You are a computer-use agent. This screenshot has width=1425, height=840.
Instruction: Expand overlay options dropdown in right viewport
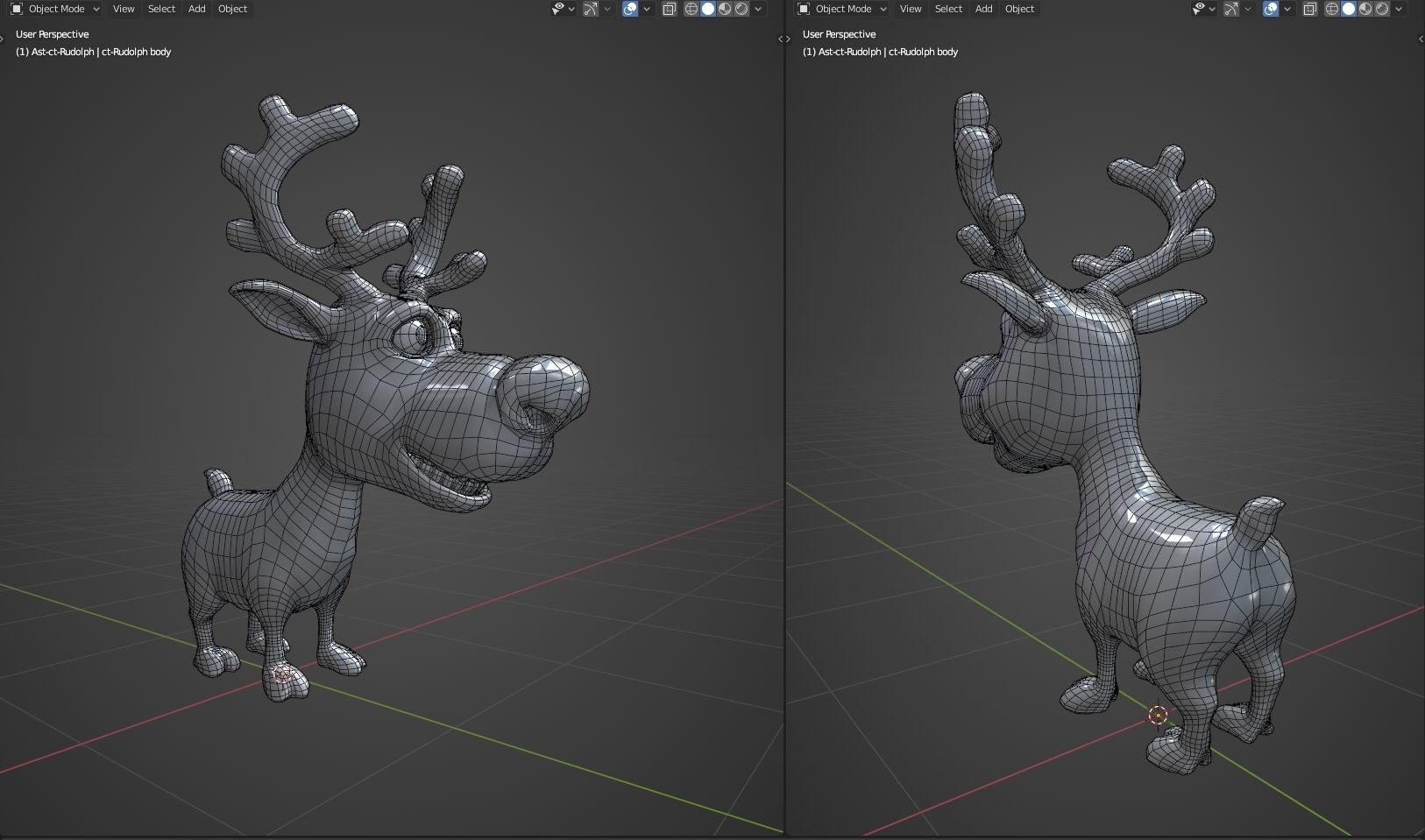click(x=1287, y=9)
